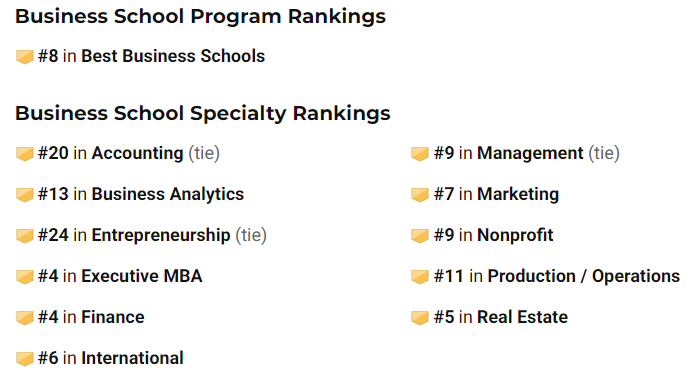View the Executive MBA ranking
This screenshot has height=375, width=694.
[x=142, y=276]
